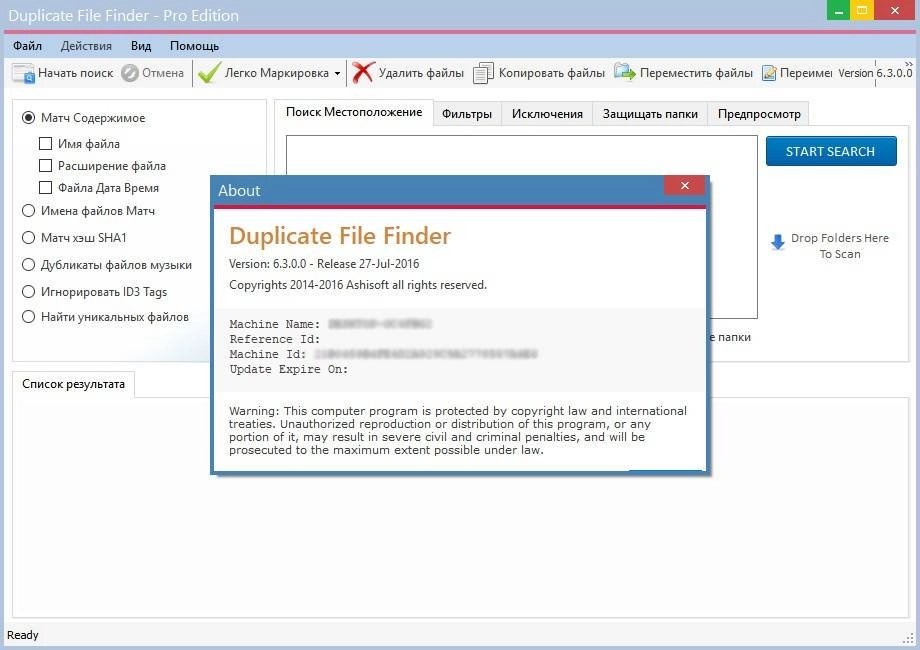The height and width of the screenshot is (650, 920).
Task: Click the Reference Id label in About
Action: (x=275, y=339)
